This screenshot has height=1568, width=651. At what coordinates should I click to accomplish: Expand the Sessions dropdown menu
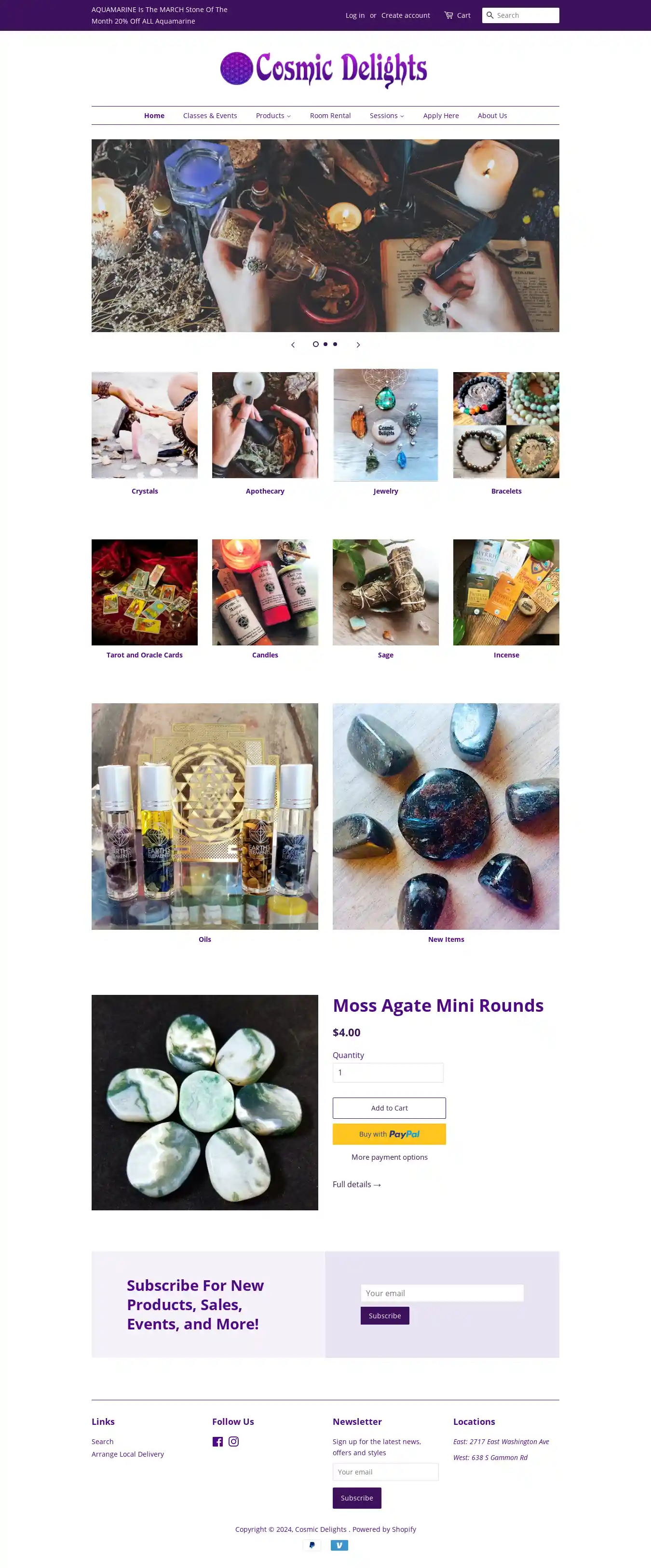387,116
